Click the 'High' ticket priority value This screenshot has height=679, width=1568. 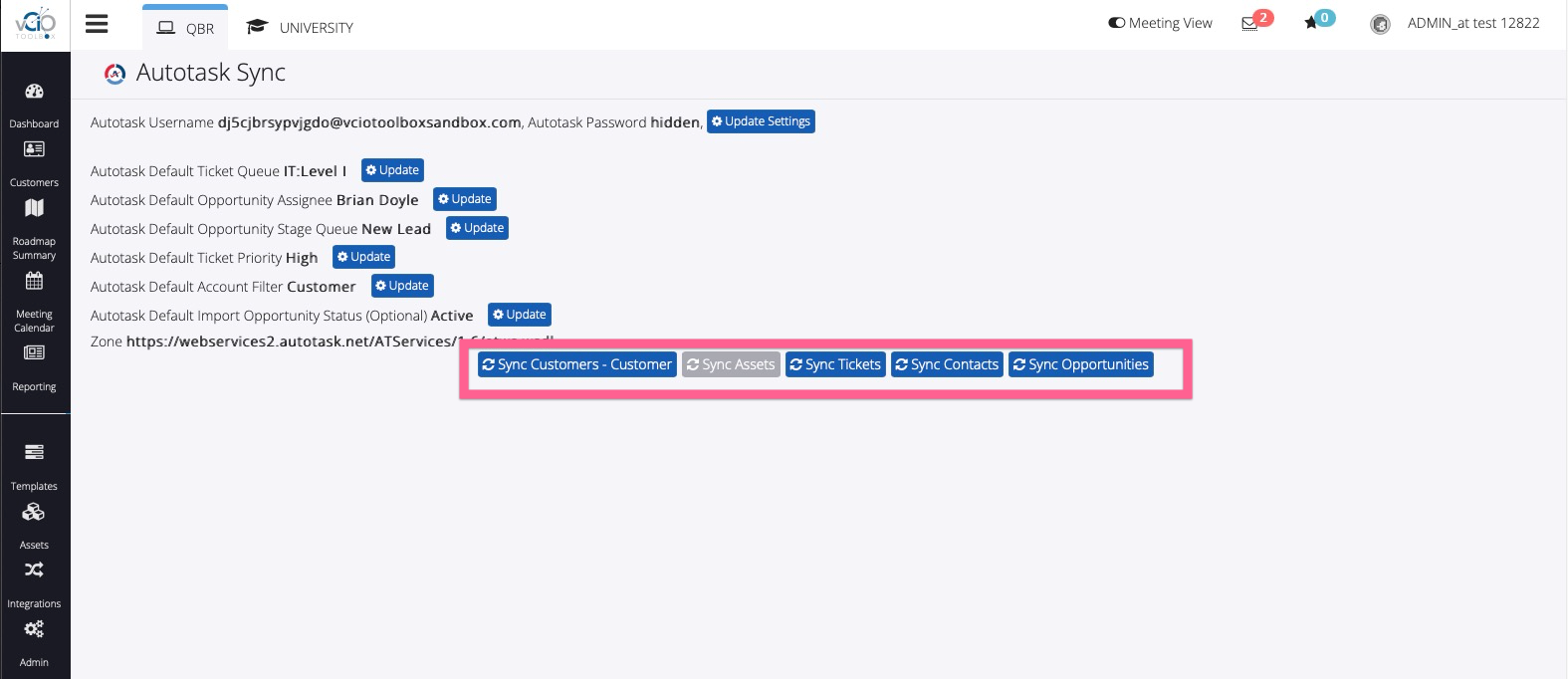[x=302, y=258]
